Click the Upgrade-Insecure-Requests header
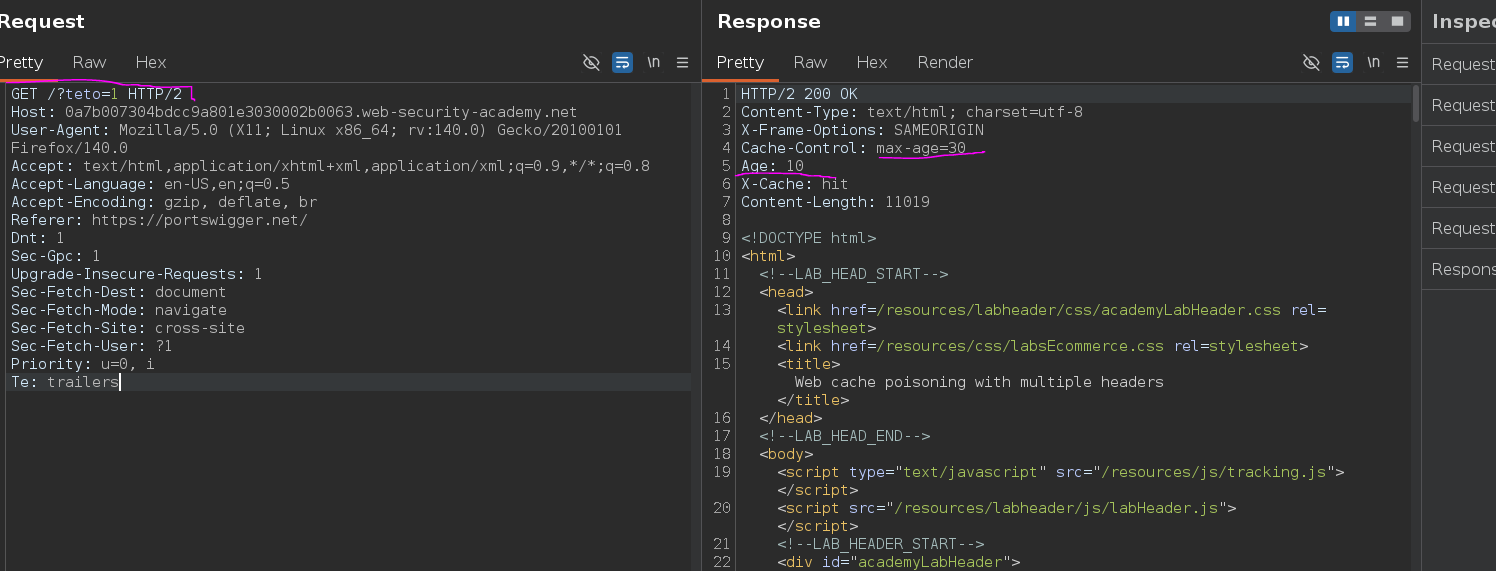 (136, 274)
